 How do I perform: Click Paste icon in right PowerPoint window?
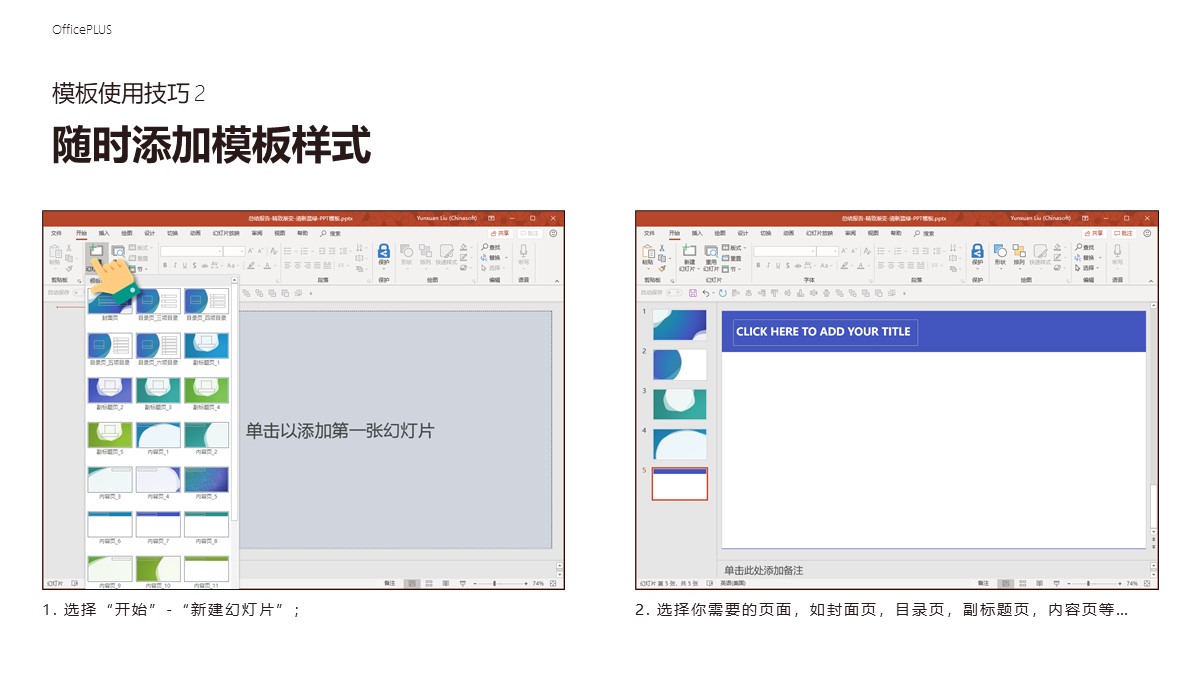[648, 251]
